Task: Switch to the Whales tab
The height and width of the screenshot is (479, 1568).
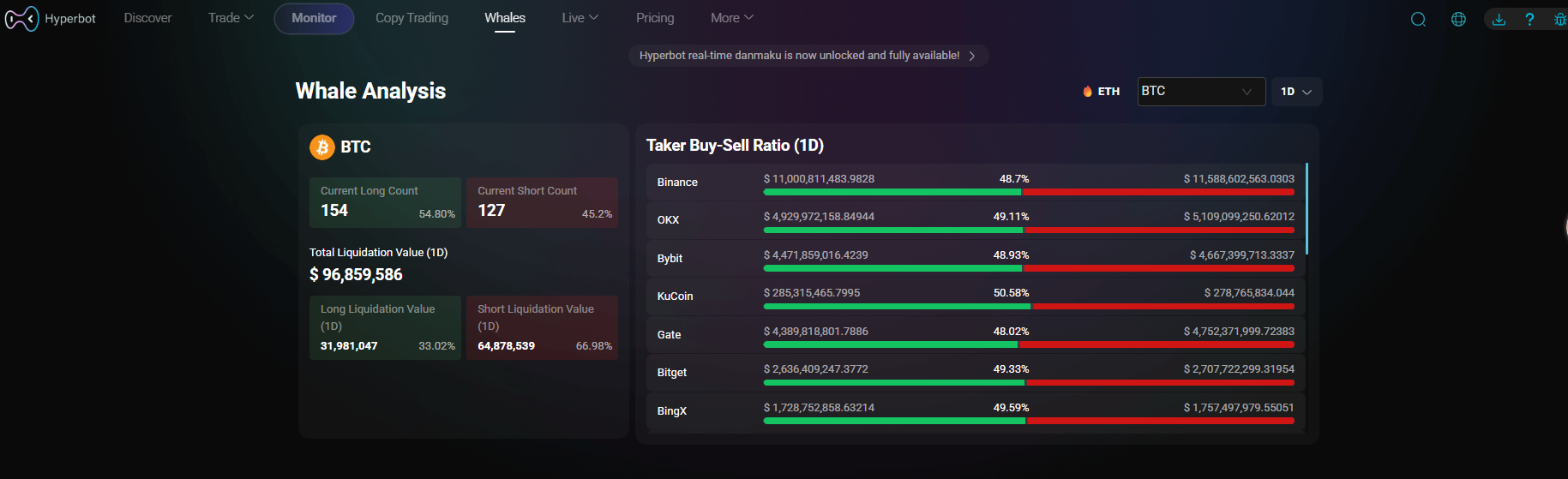Action: click(x=505, y=18)
